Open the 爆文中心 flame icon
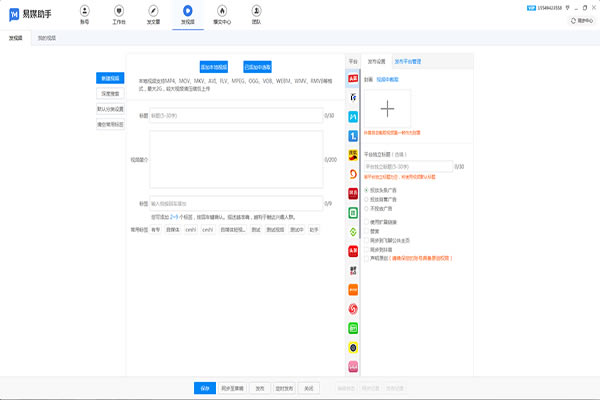The image size is (600, 400). click(222, 11)
